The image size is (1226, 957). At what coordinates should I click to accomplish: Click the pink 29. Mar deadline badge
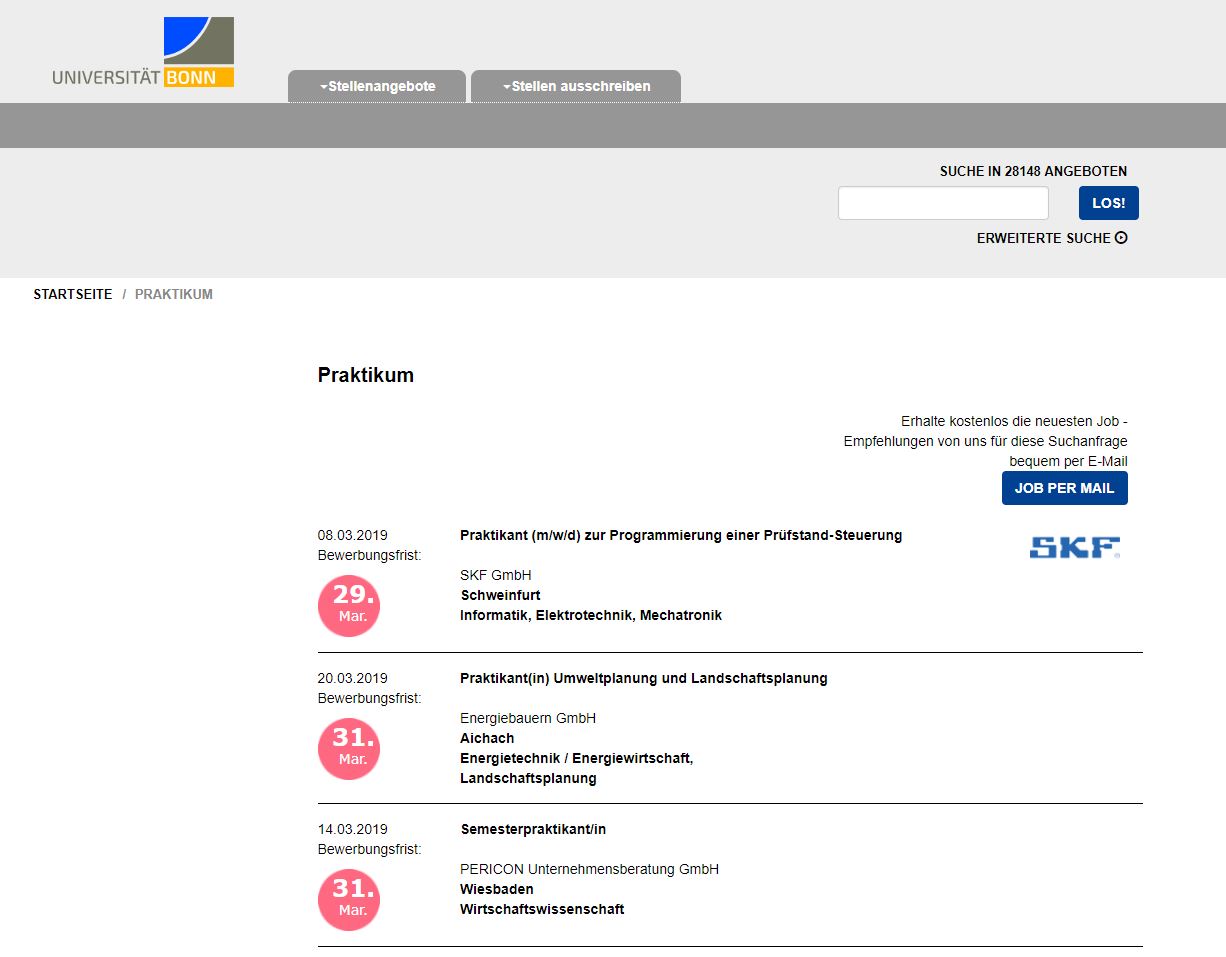click(x=348, y=606)
